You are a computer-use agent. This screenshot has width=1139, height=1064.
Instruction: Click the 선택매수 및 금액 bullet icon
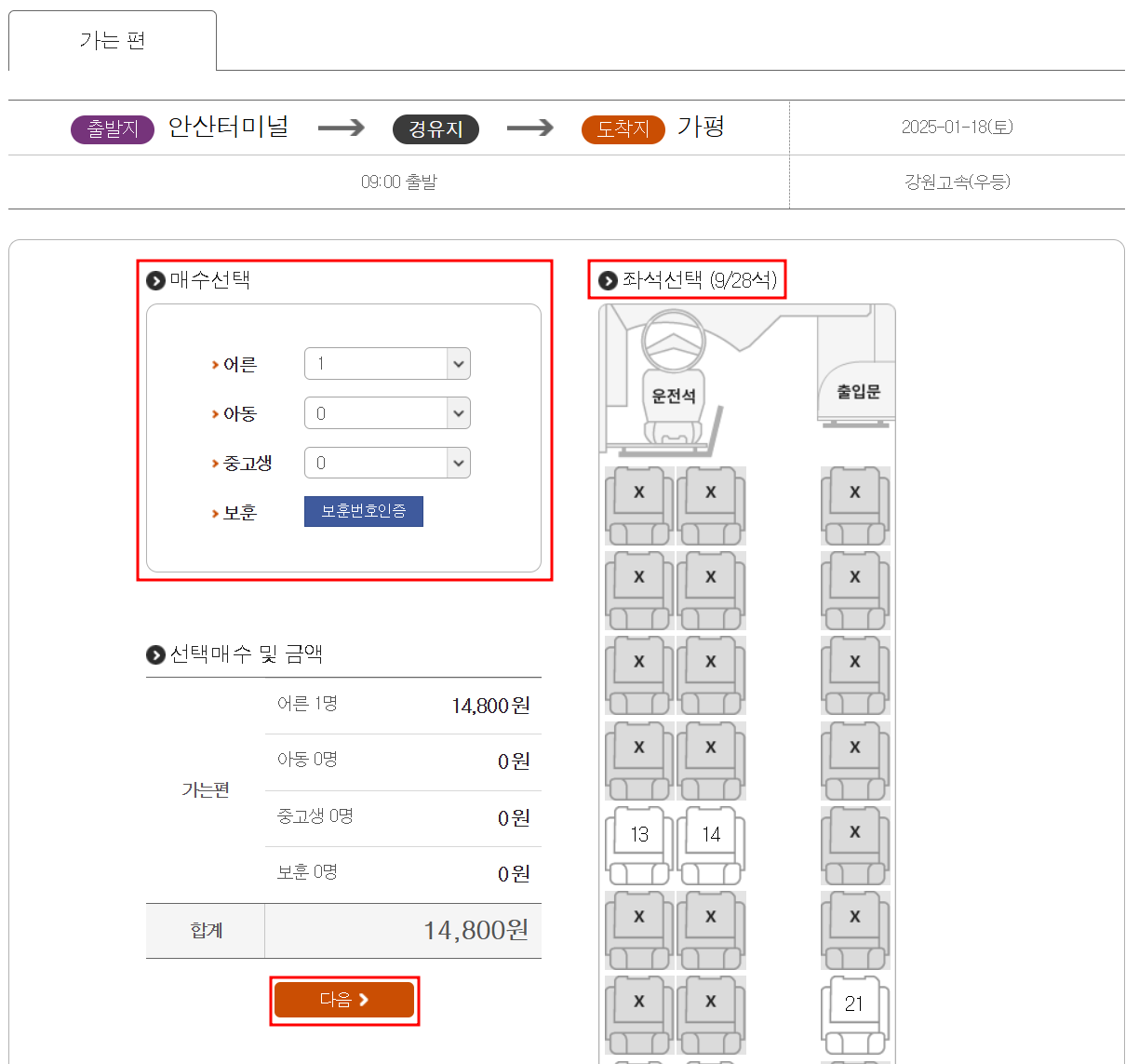[155, 654]
